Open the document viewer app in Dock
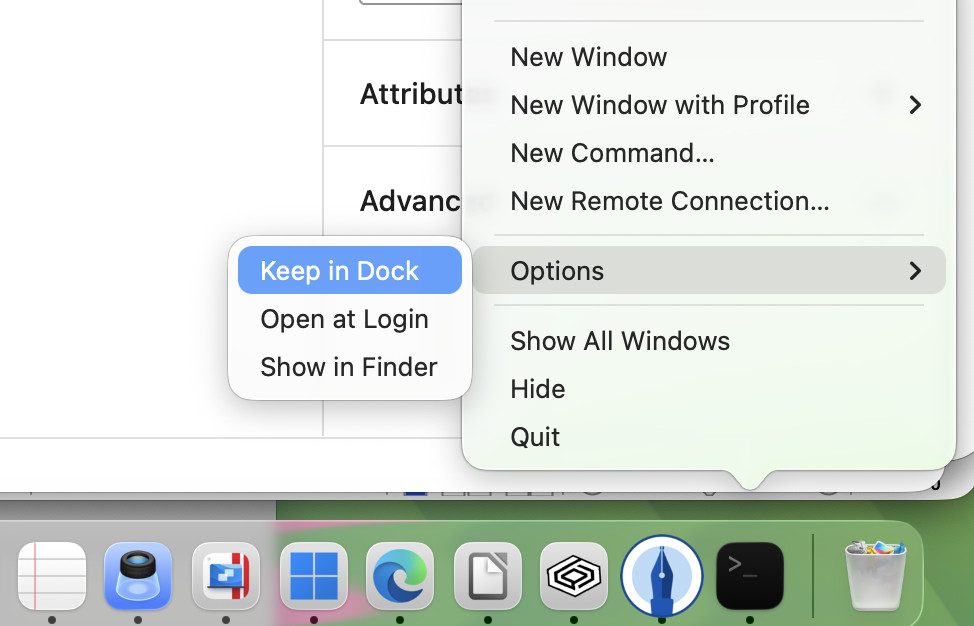Image resolution: width=974 pixels, height=626 pixels. click(487, 576)
